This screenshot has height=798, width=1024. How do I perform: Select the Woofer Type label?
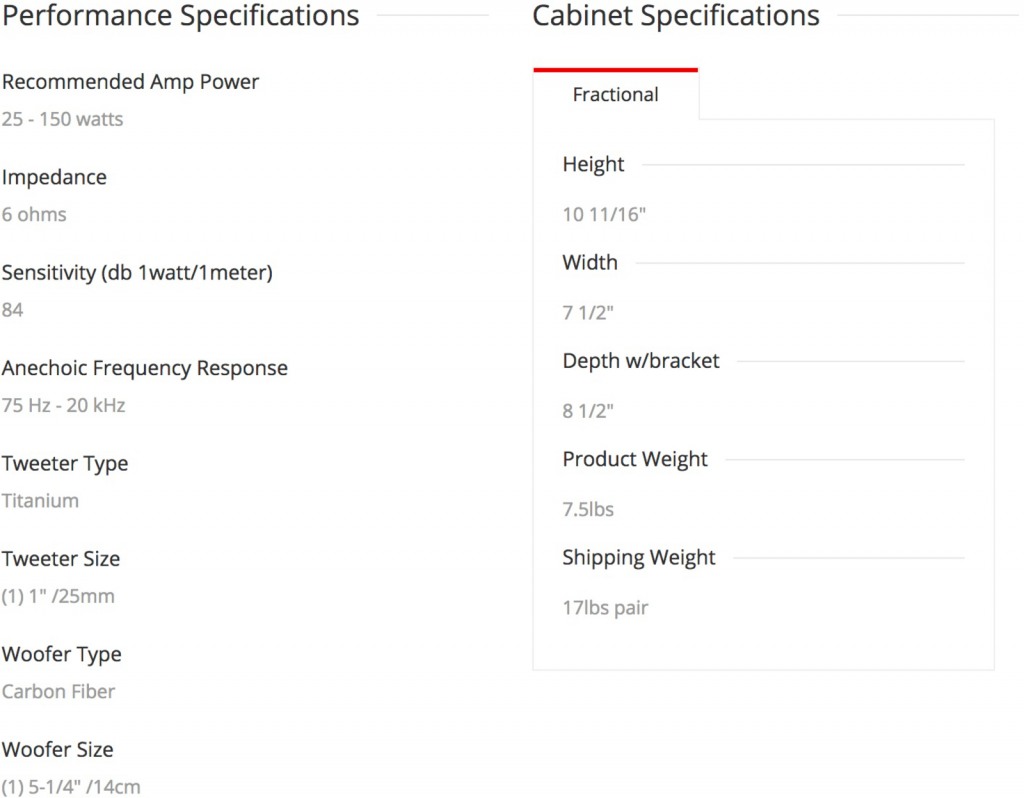pos(62,654)
